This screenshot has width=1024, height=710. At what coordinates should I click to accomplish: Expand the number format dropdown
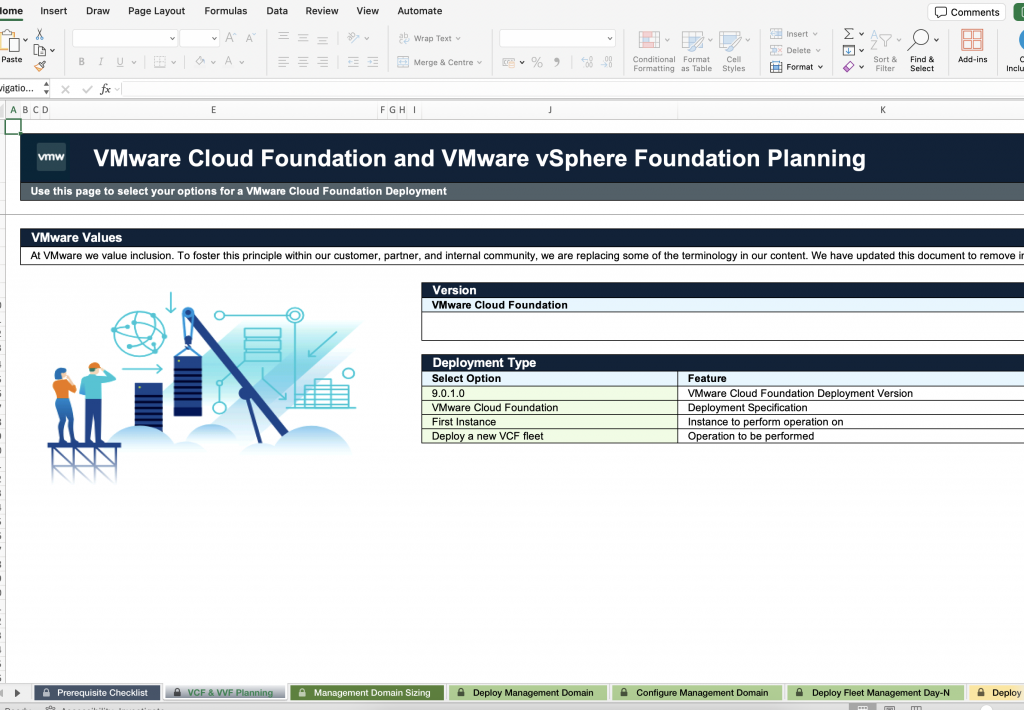(x=609, y=38)
